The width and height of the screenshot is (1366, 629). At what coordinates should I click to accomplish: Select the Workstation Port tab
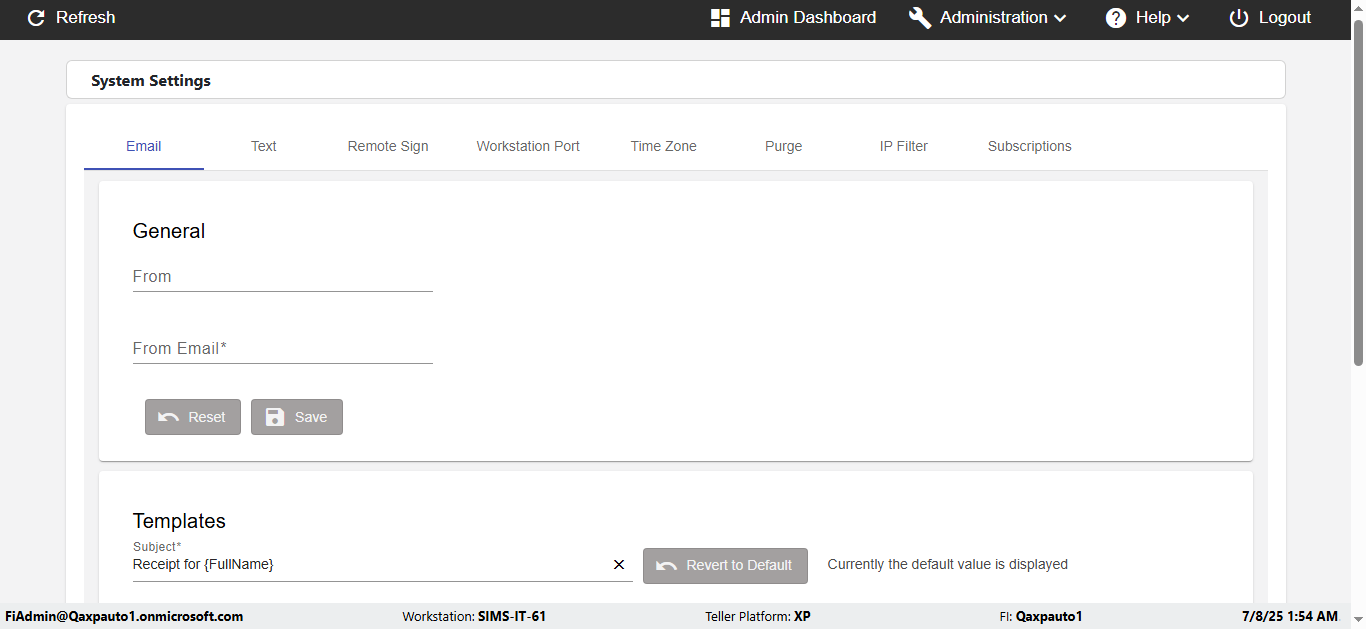pos(528,146)
